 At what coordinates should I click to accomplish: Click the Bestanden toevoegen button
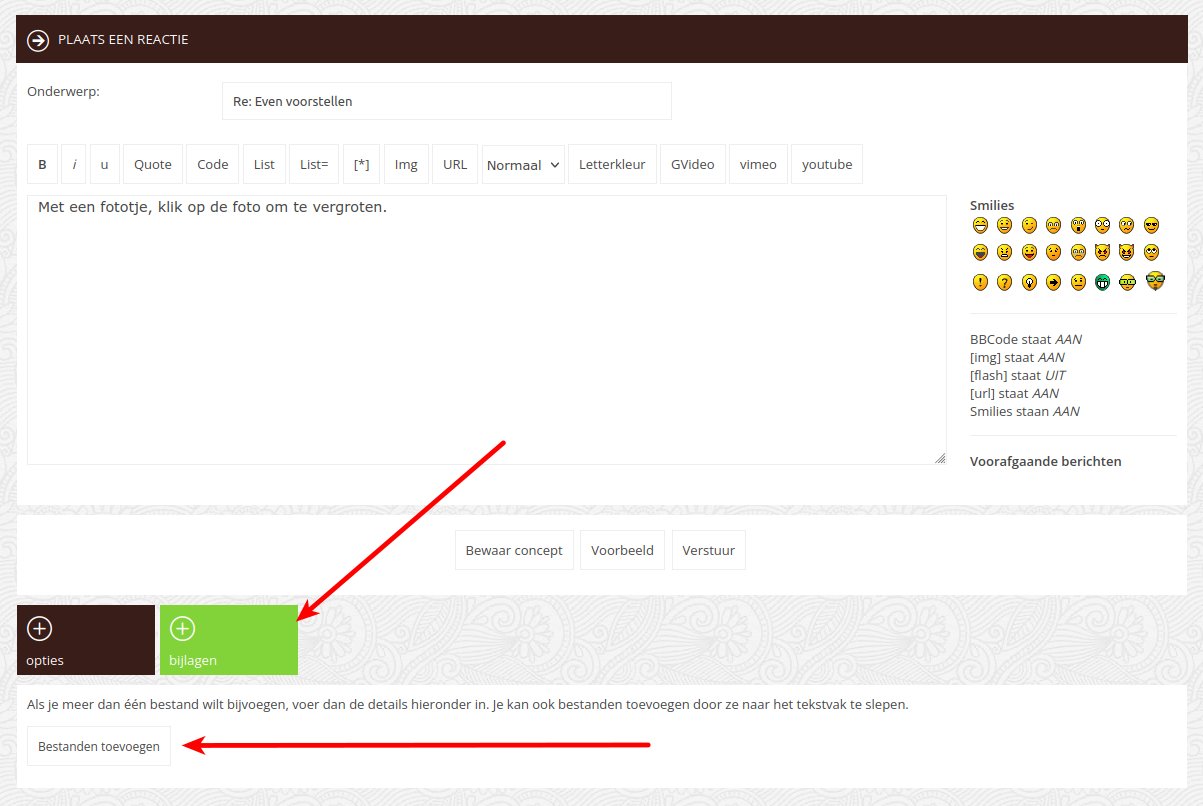coord(99,746)
